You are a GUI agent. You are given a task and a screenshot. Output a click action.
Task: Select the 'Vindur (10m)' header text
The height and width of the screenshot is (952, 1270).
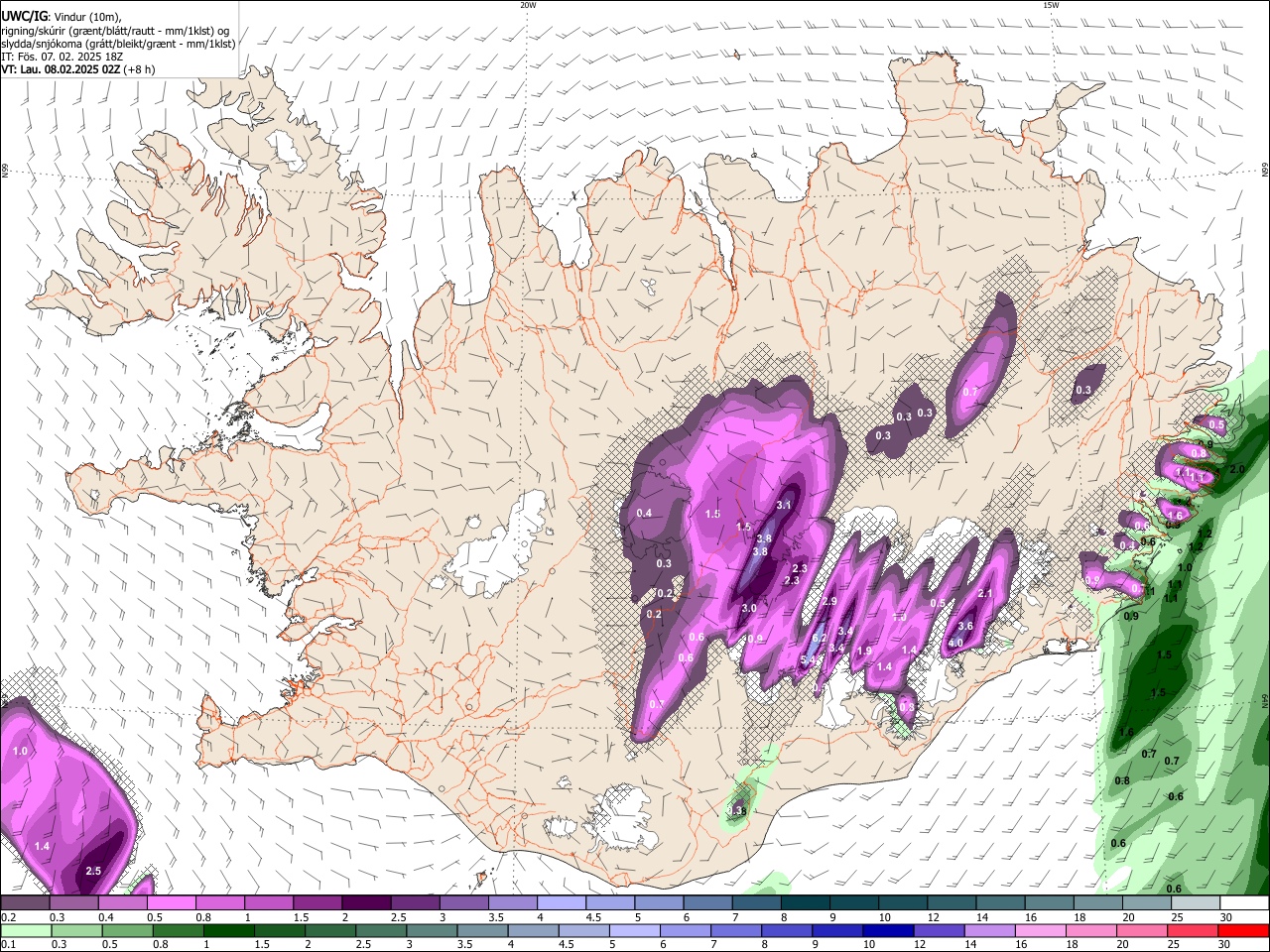point(87,17)
